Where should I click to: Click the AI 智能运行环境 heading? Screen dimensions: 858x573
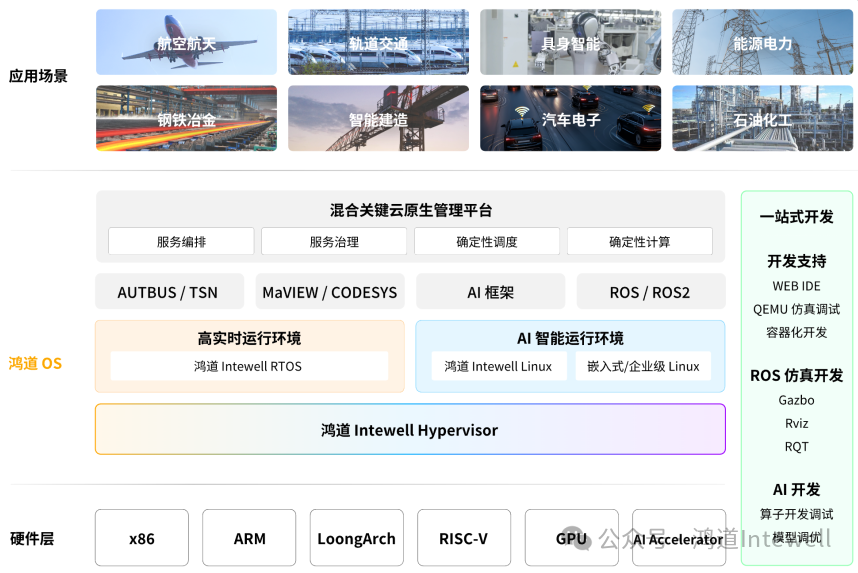570,338
